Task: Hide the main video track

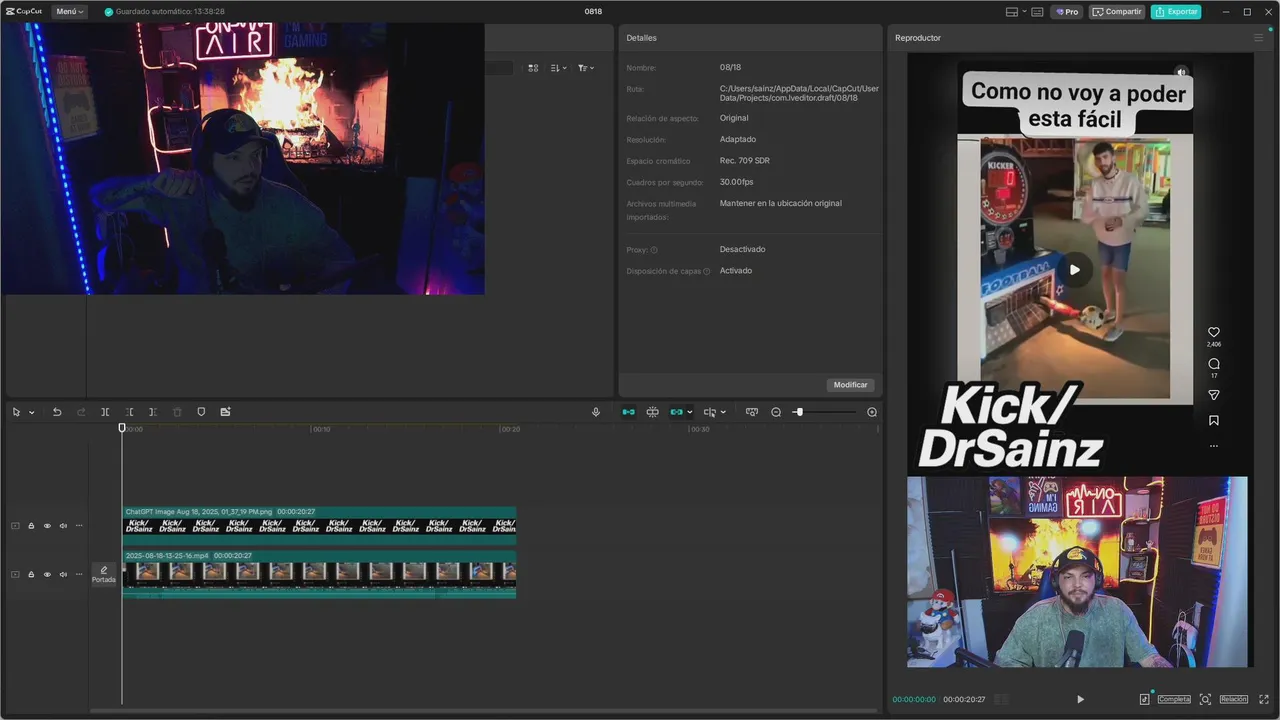Action: coord(47,574)
